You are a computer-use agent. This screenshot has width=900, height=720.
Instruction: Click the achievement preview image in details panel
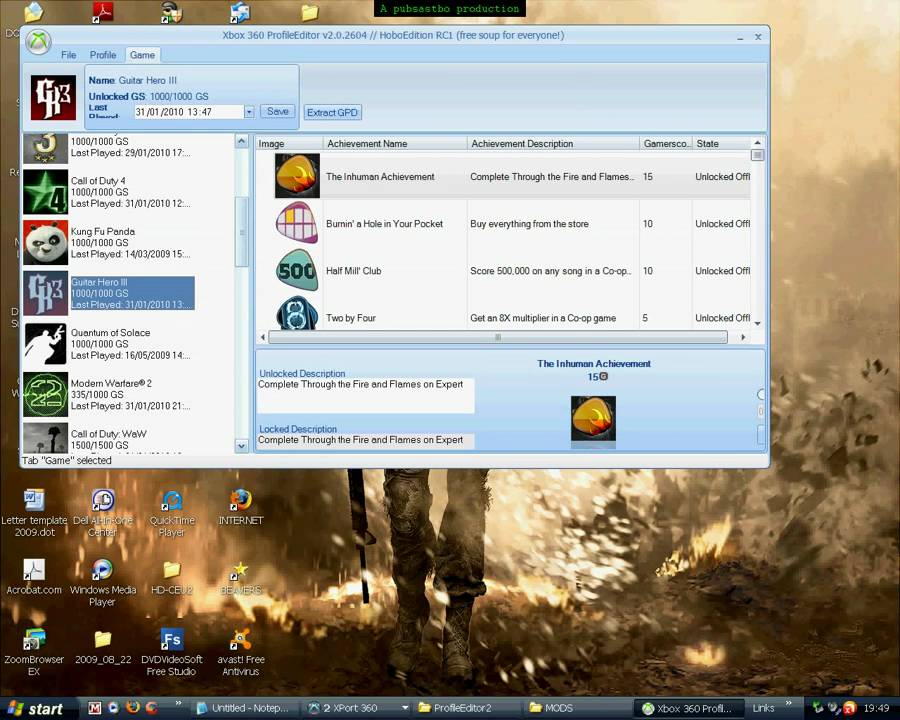point(593,419)
